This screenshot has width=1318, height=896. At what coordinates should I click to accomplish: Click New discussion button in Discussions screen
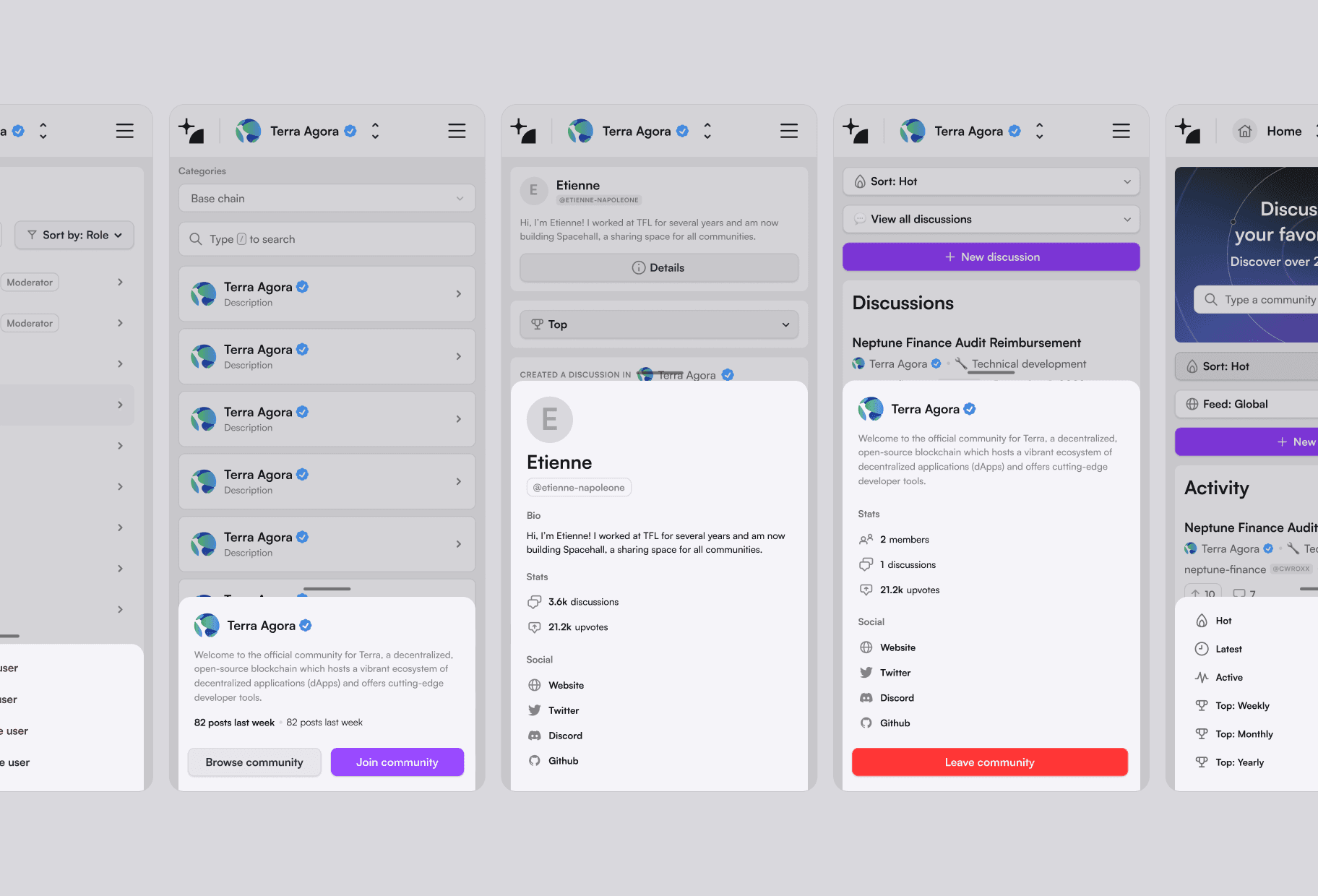pyautogui.click(x=991, y=257)
